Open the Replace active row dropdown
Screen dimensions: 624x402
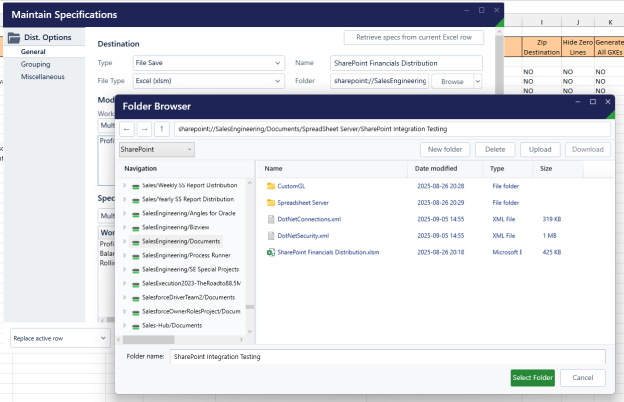pyautogui.click(x=58, y=338)
